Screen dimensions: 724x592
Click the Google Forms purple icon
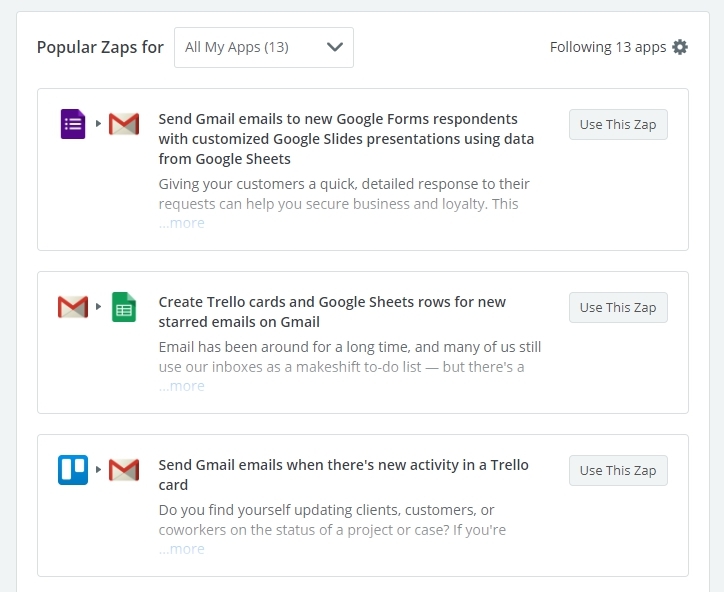pos(73,124)
